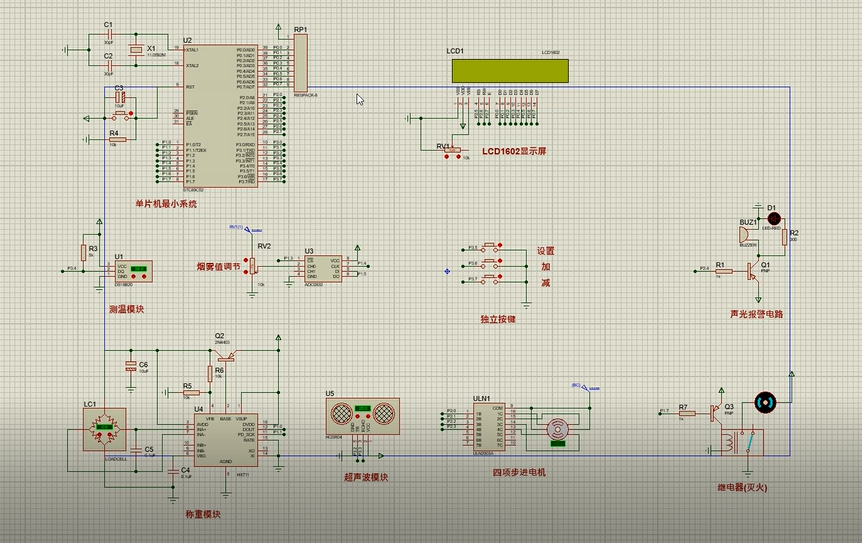Select the U2 microcontroller chip
Image resolution: width=862 pixels, height=543 pixels.
point(218,115)
